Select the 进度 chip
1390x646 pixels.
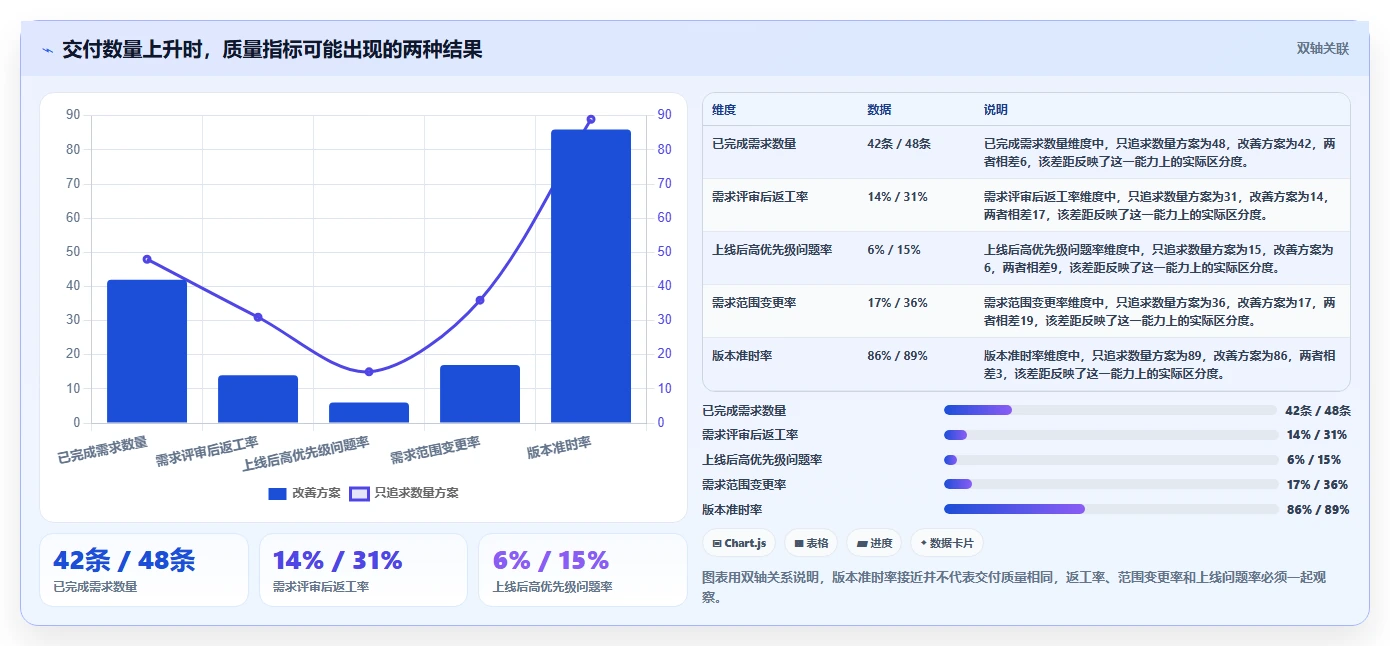click(x=874, y=543)
